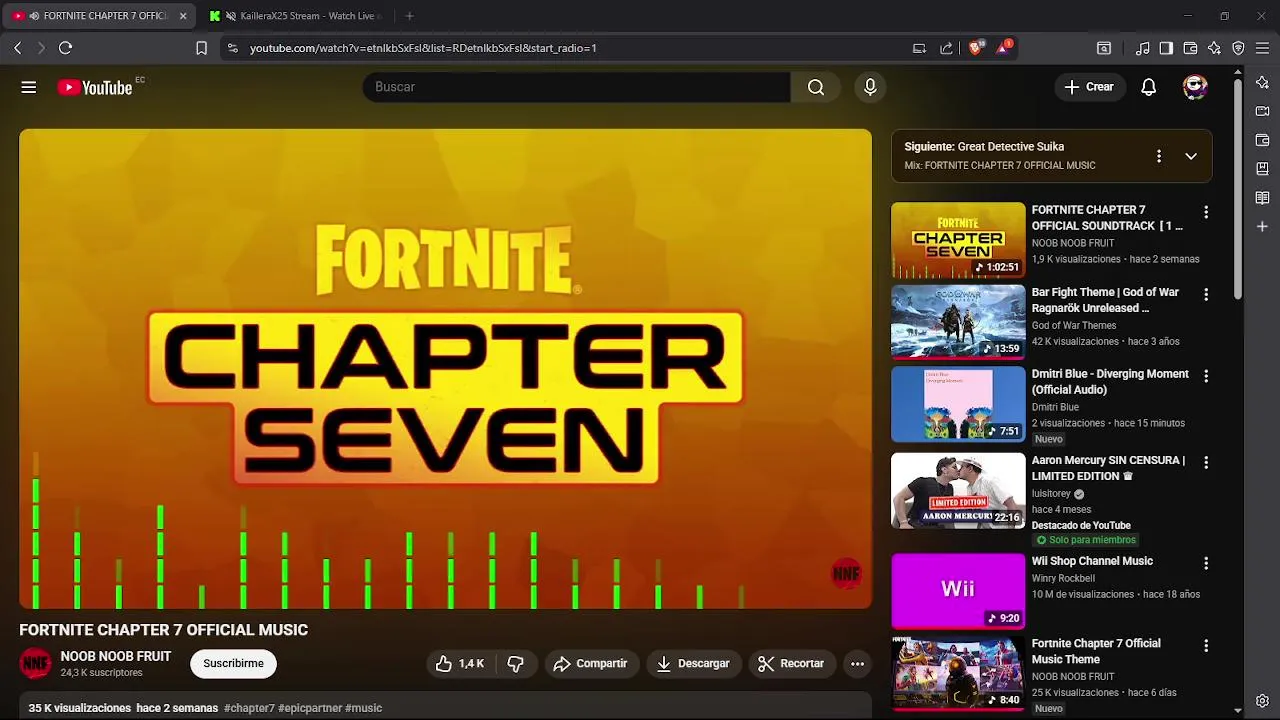Click the Recortar button
Screen dimensions: 1280x720
click(791, 663)
